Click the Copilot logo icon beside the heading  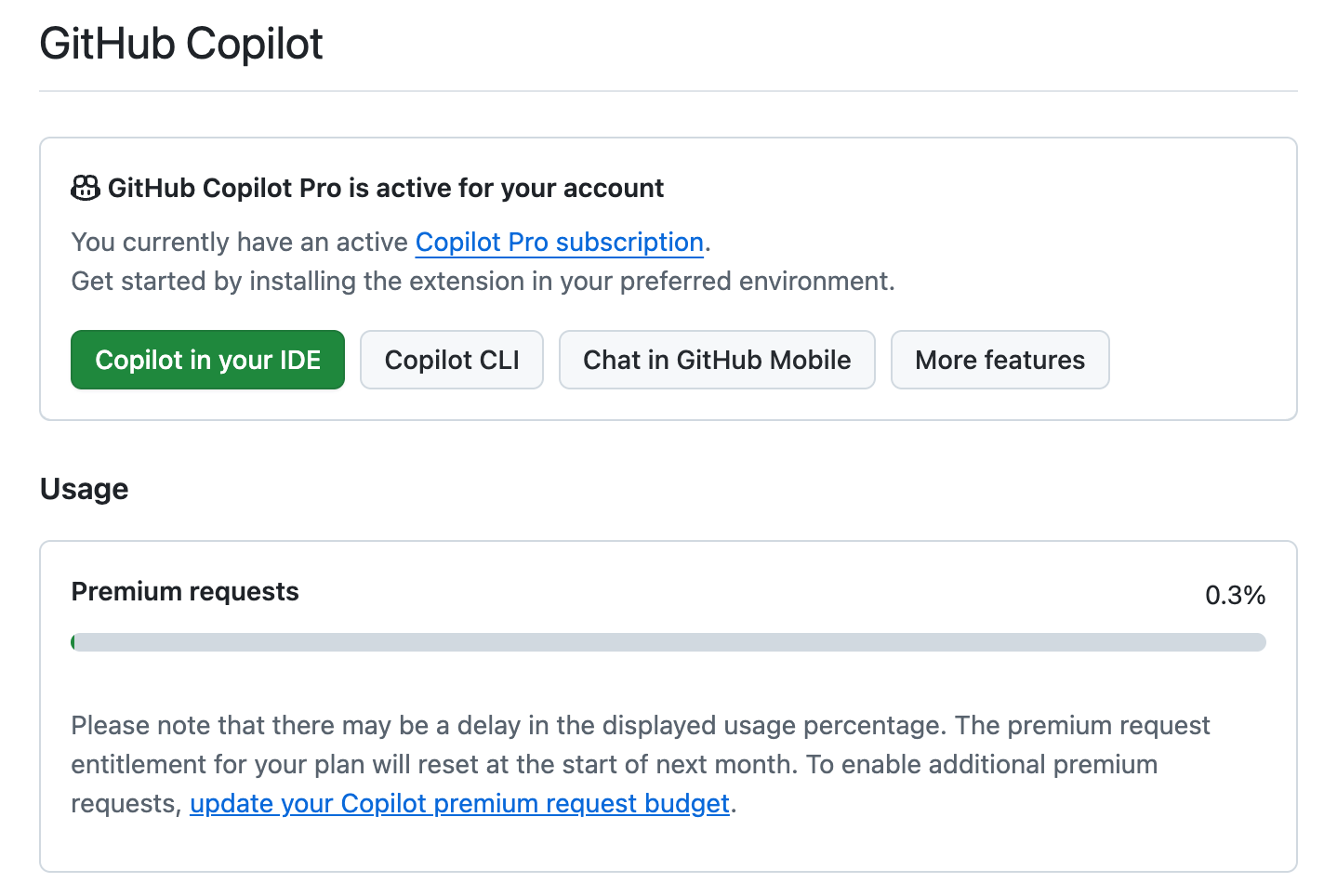(86, 188)
